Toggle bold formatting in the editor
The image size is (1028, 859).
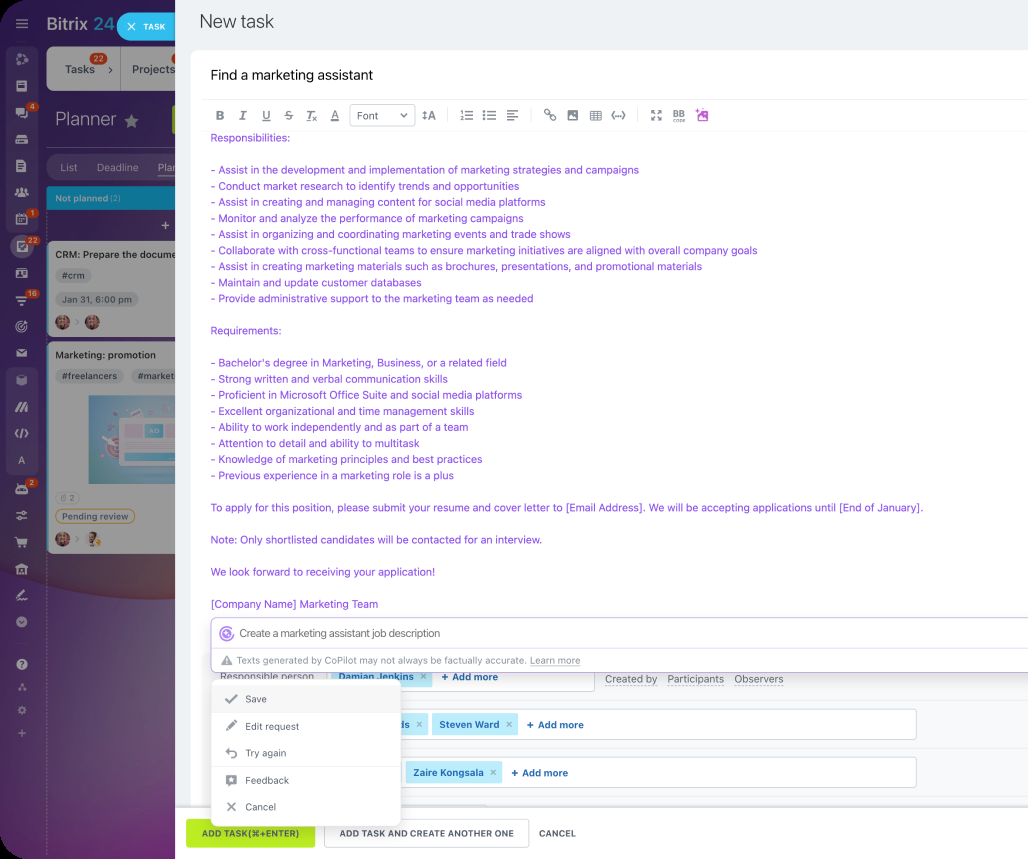220,115
